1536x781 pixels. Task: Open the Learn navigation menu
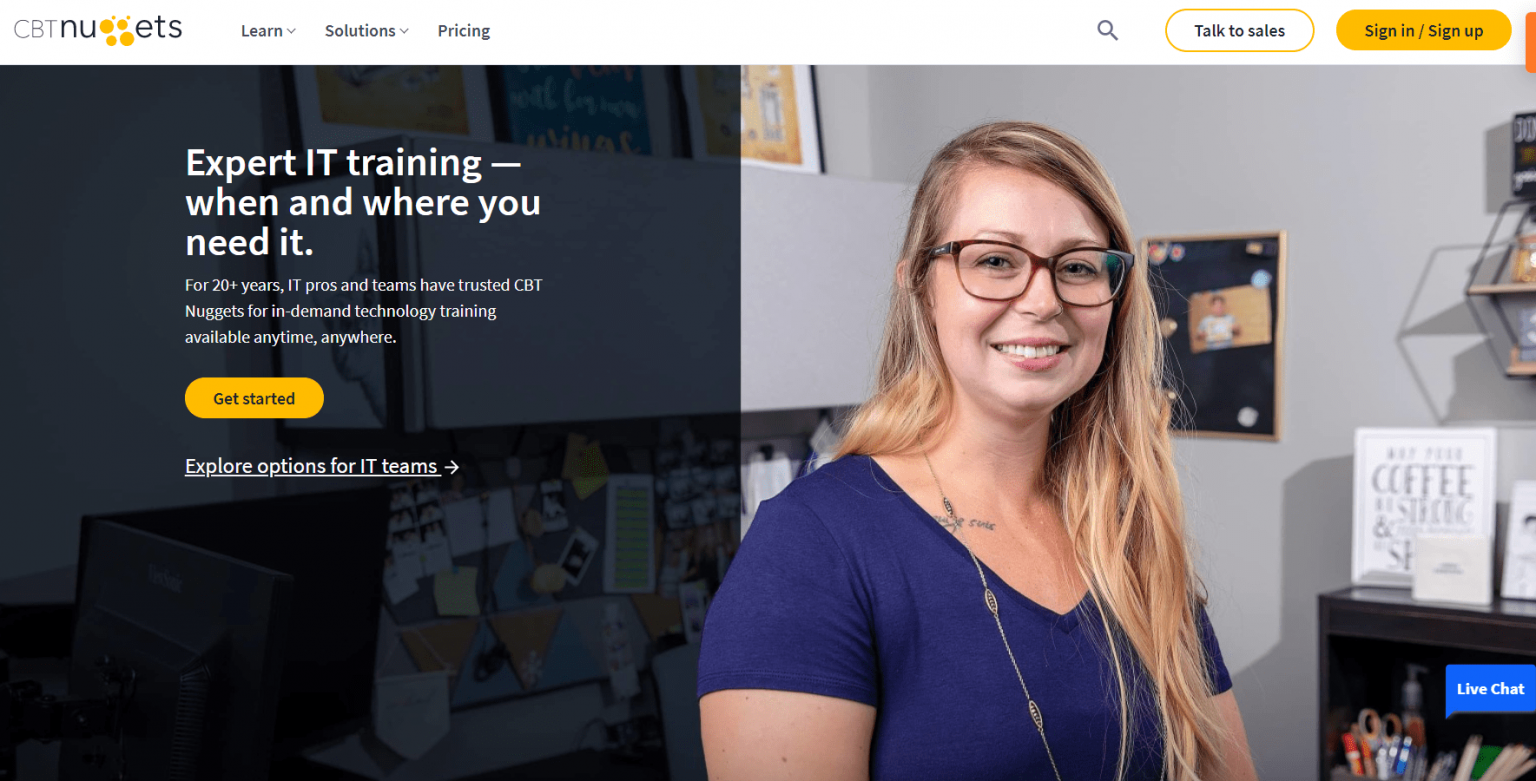[x=268, y=31]
